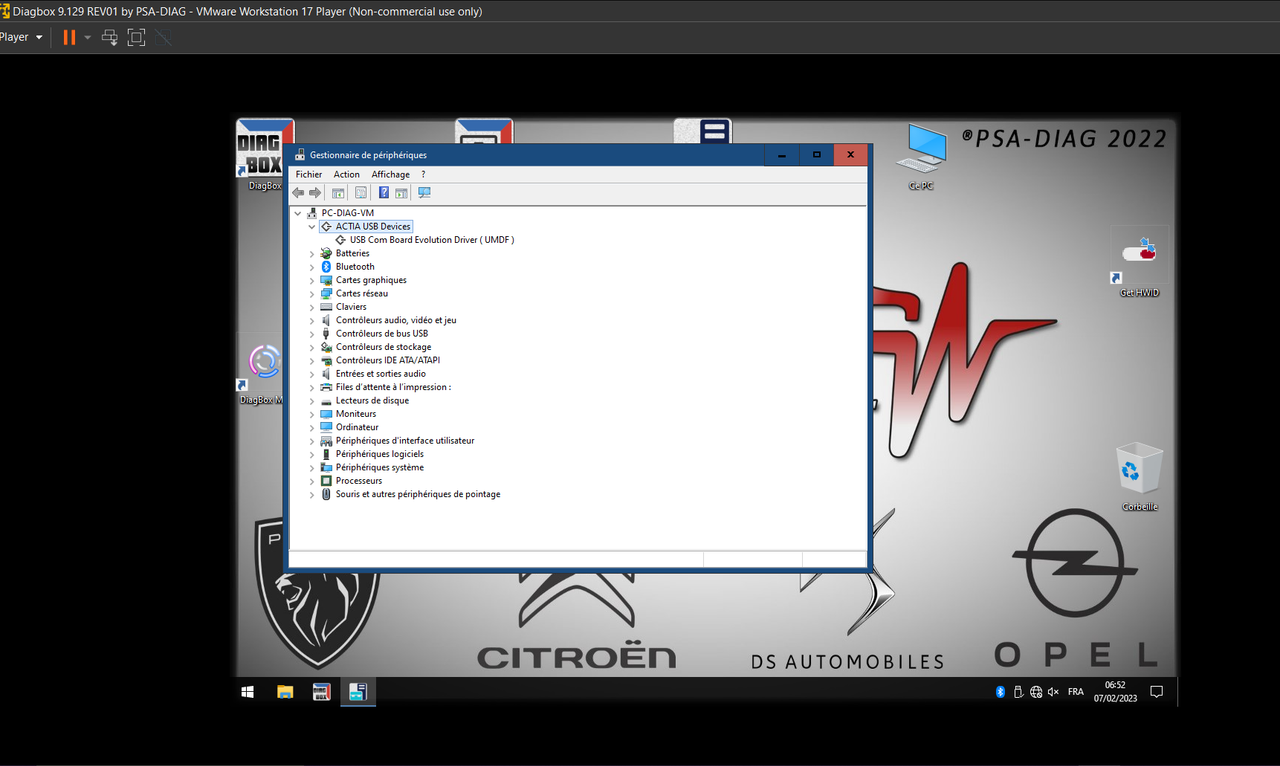Expand Souris et autres périphériques de pointage
The width and height of the screenshot is (1280, 766).
click(312, 494)
